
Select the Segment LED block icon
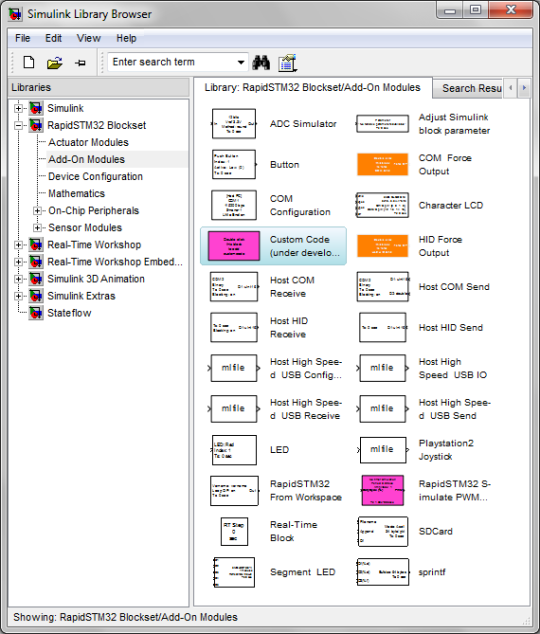(x=234, y=572)
